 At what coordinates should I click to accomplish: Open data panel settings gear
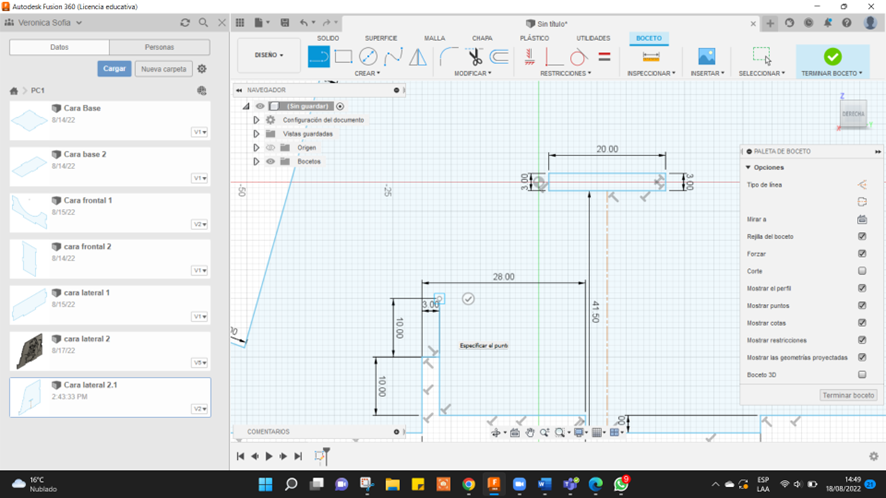click(x=202, y=68)
